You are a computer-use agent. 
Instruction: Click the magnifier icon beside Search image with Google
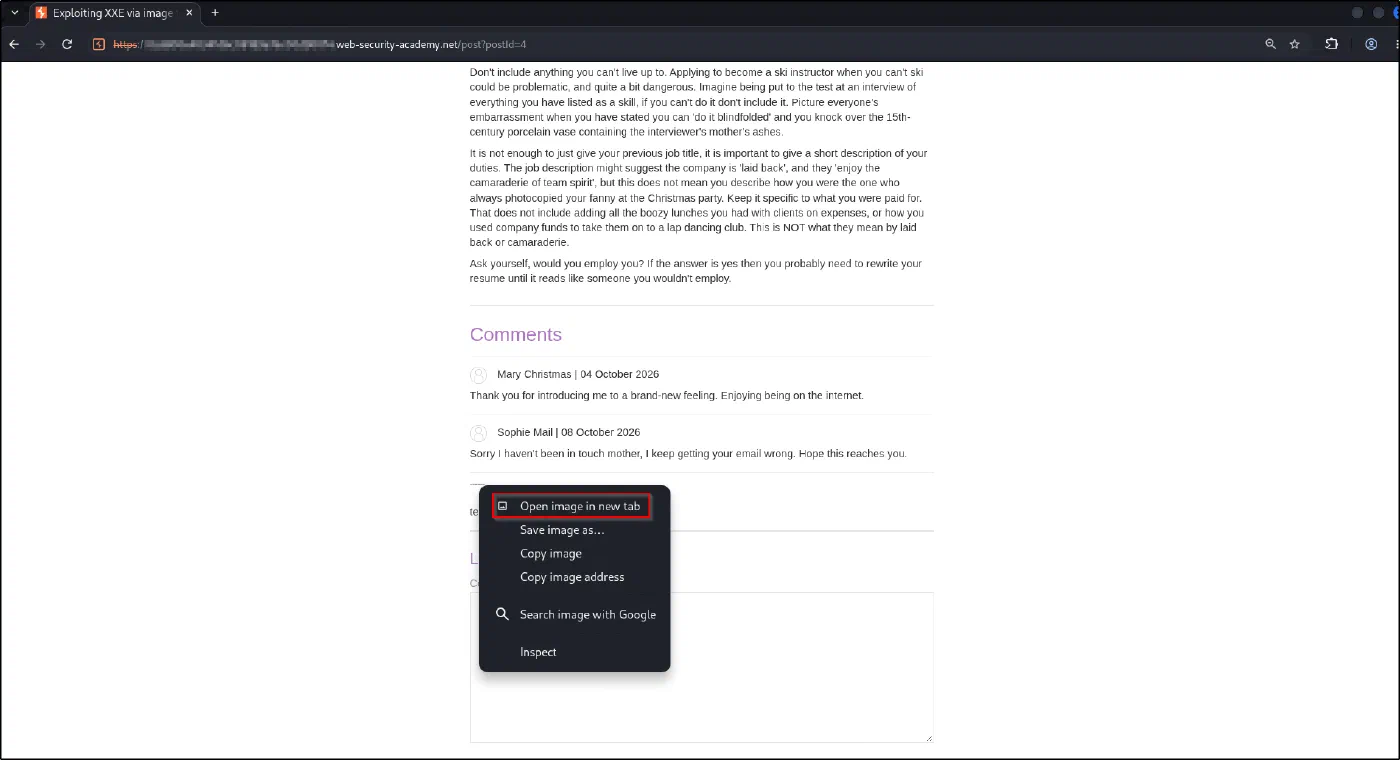[x=502, y=614]
